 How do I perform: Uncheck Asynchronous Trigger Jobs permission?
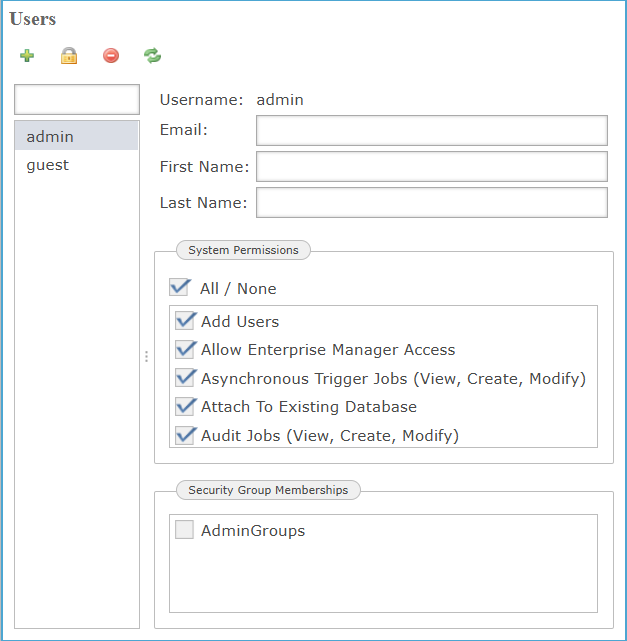(185, 378)
